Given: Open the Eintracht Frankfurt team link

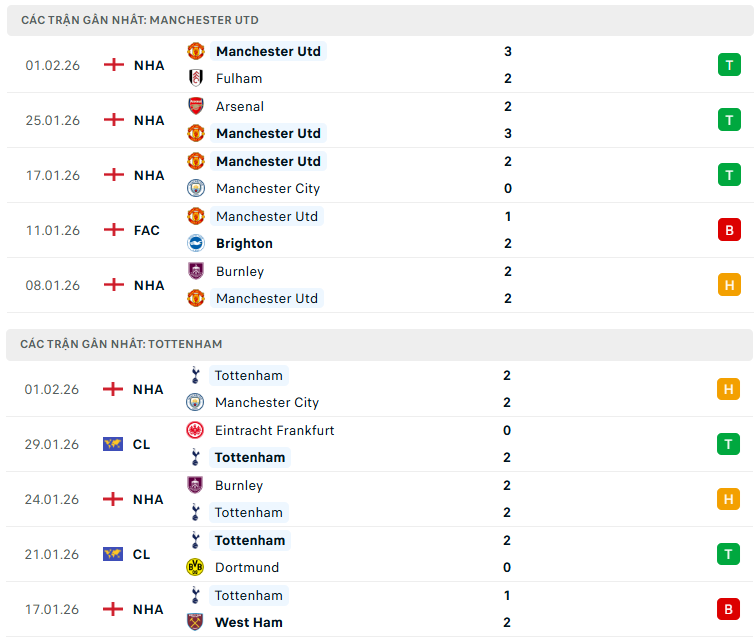Looking at the screenshot, I should [x=274, y=430].
